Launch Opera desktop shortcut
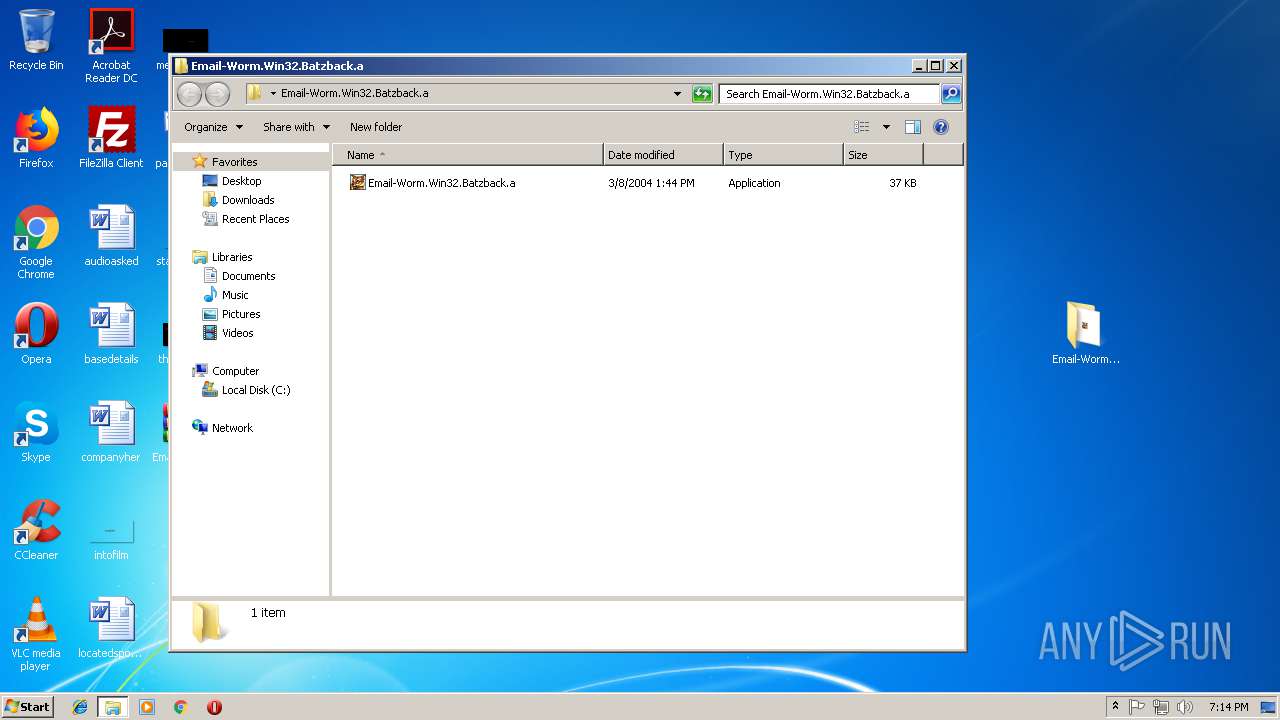 (x=36, y=334)
